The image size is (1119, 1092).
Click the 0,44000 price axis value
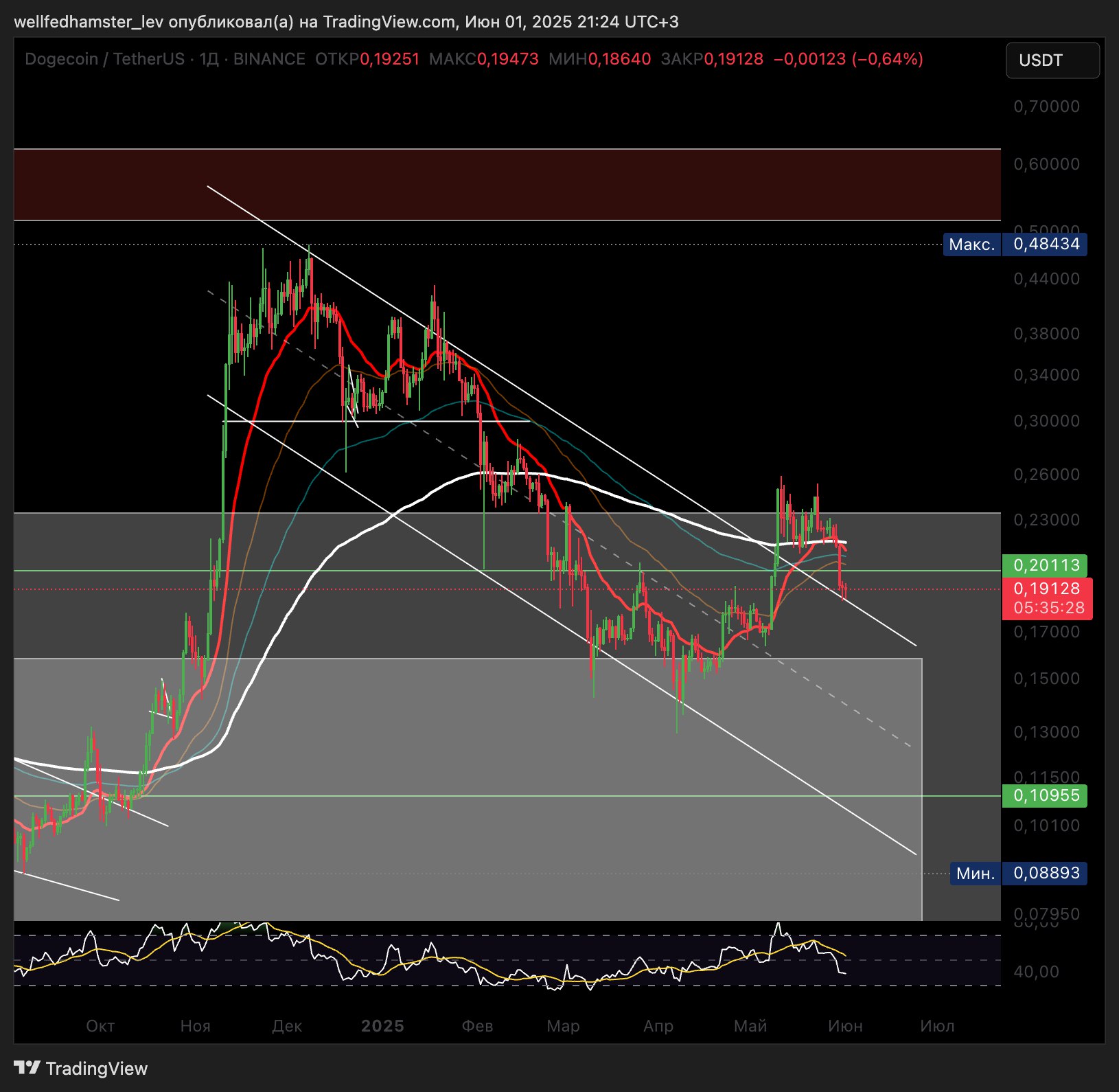[1047, 279]
